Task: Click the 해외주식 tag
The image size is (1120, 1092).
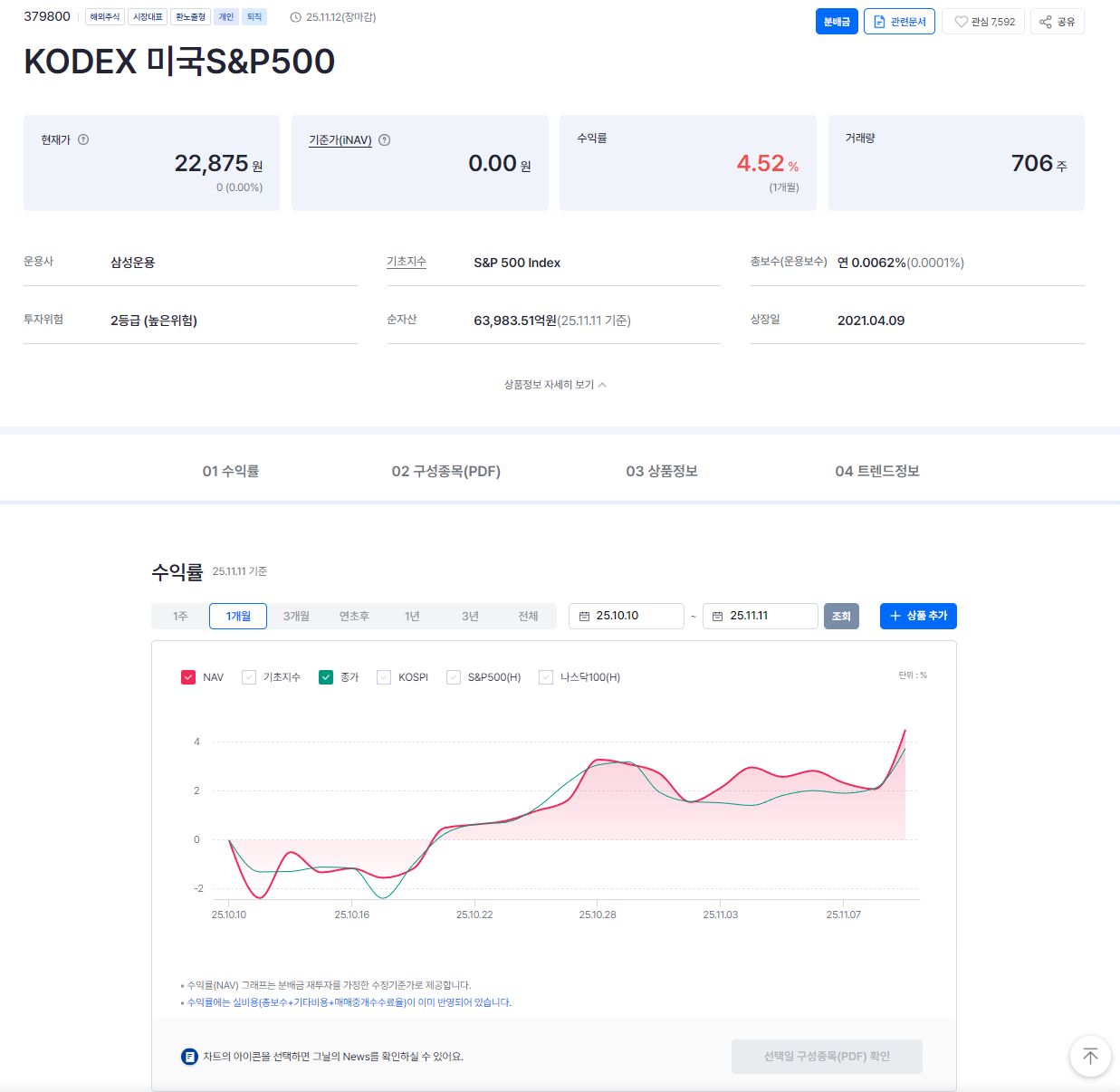Action: pyautogui.click(x=105, y=17)
